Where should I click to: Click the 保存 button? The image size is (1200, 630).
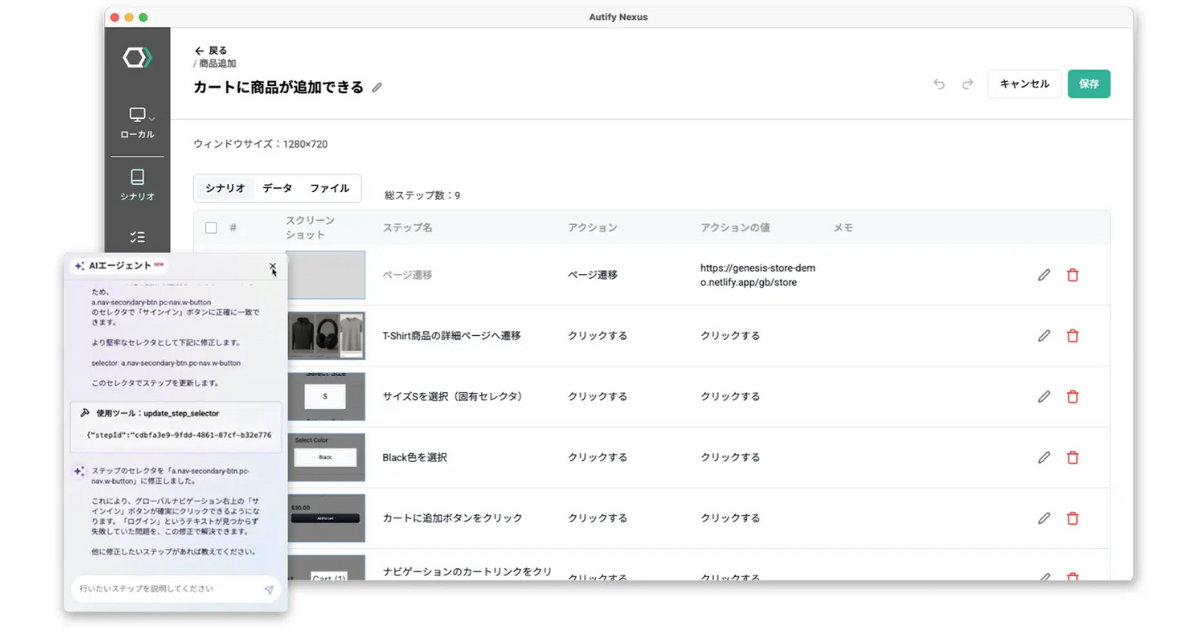coord(1088,84)
